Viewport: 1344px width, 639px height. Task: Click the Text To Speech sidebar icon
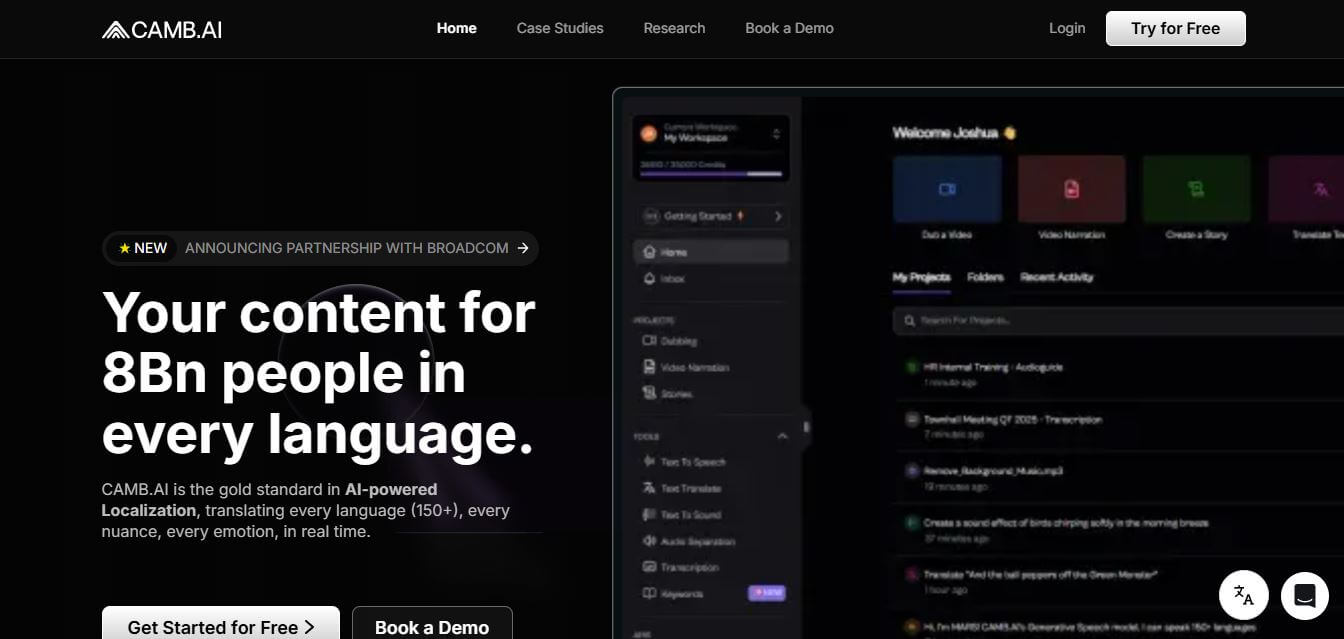point(649,462)
